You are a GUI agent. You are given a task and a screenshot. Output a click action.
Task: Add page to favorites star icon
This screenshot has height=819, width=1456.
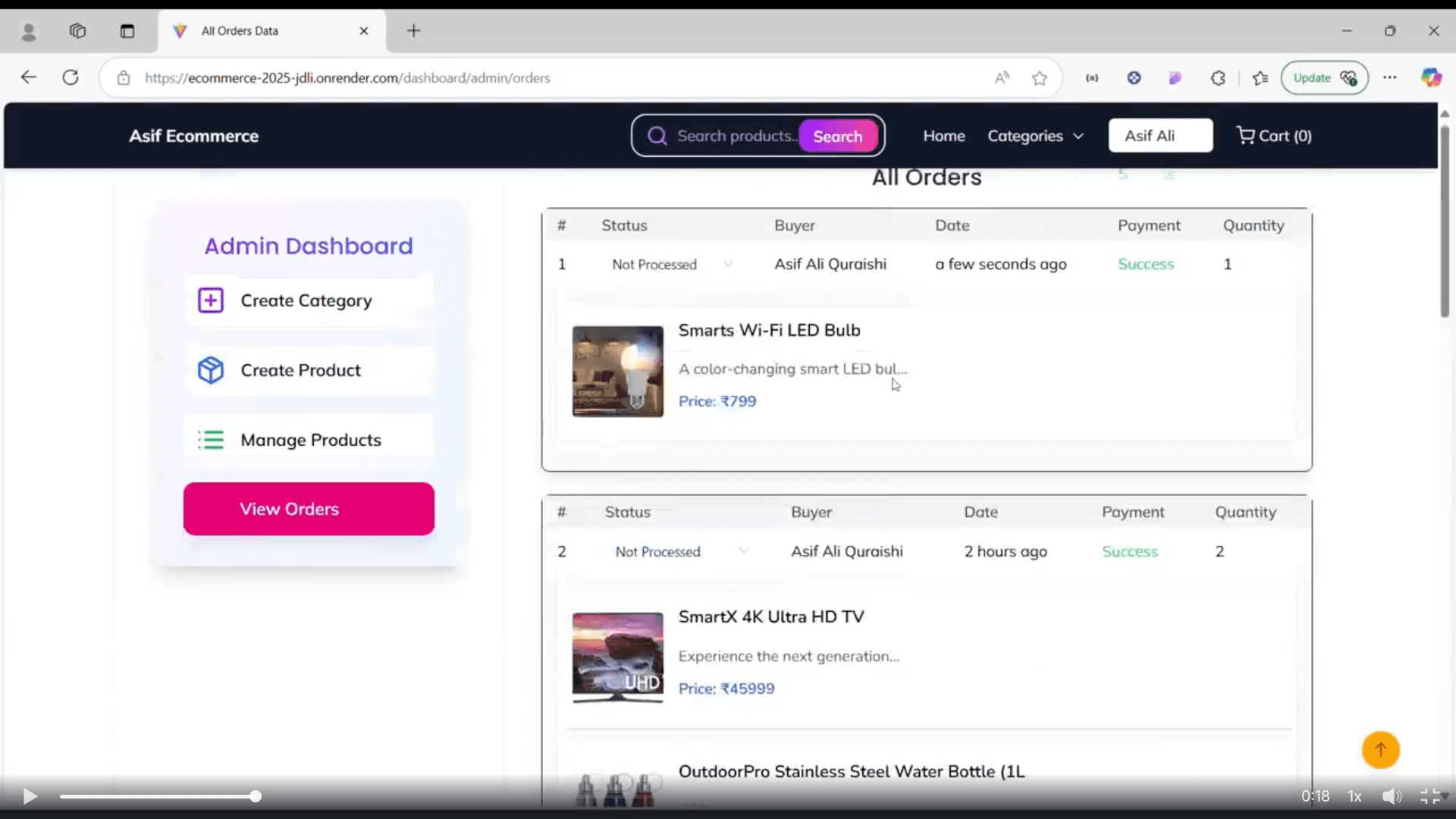1040,77
